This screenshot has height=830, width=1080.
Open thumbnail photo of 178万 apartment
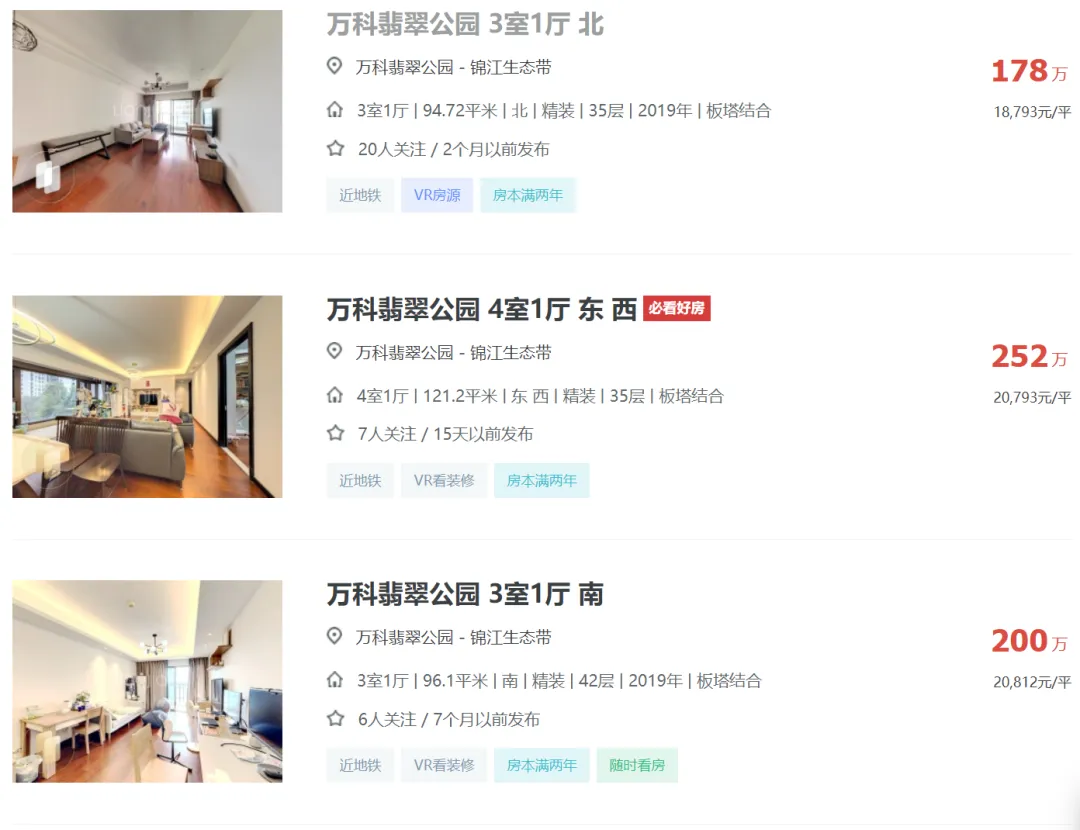(x=147, y=111)
